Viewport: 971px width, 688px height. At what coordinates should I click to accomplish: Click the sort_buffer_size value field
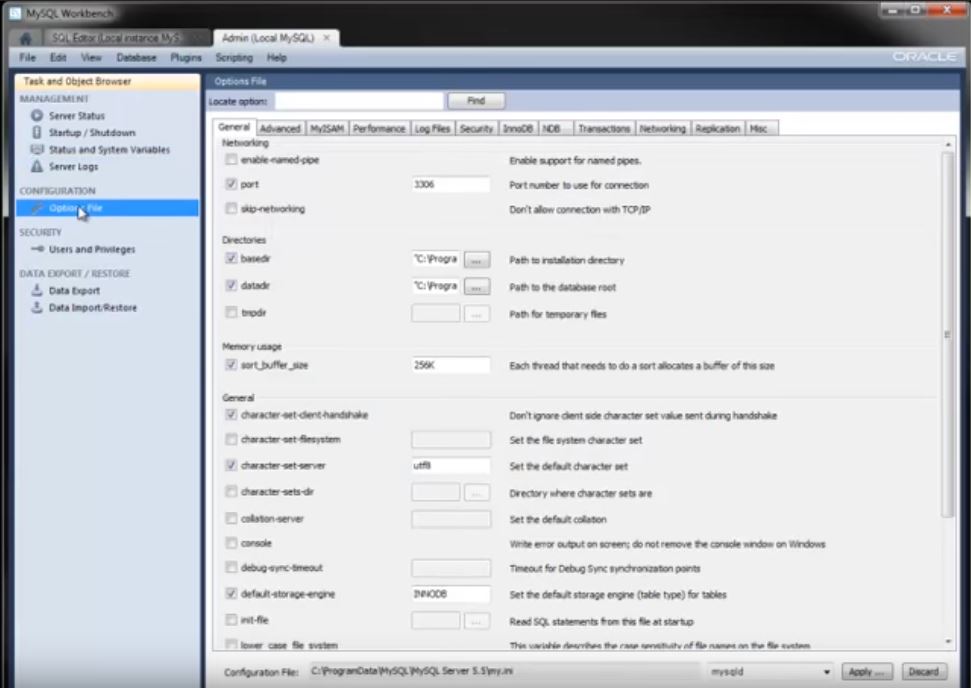tap(450, 365)
